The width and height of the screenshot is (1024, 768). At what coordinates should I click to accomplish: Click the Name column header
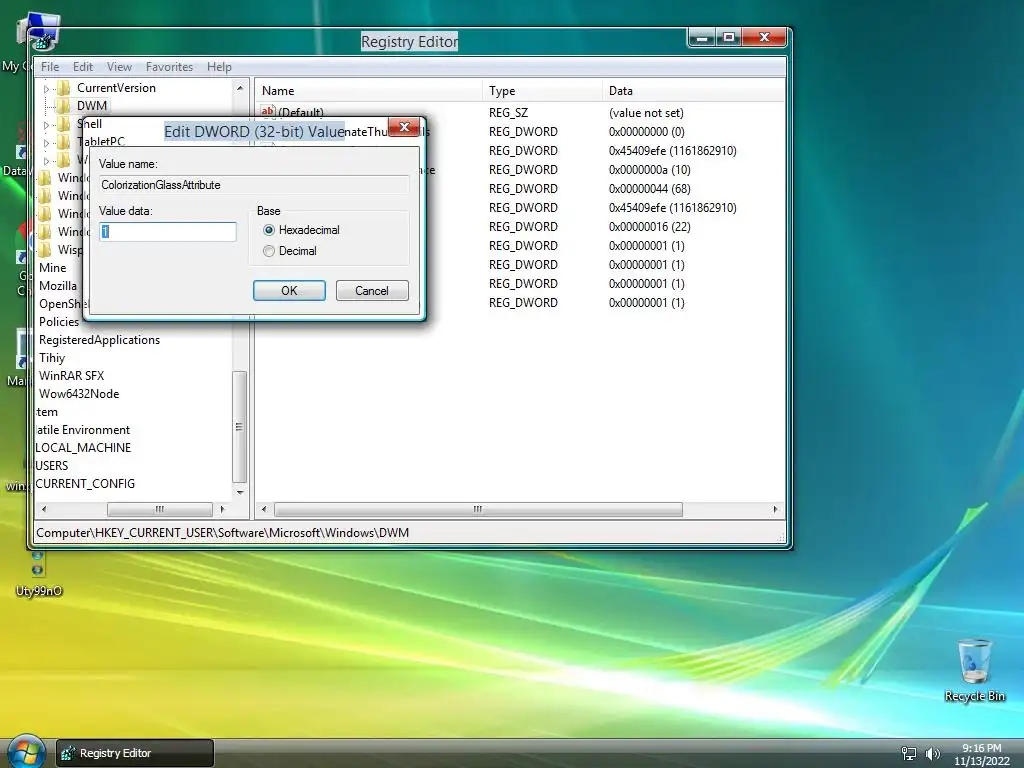(369, 91)
